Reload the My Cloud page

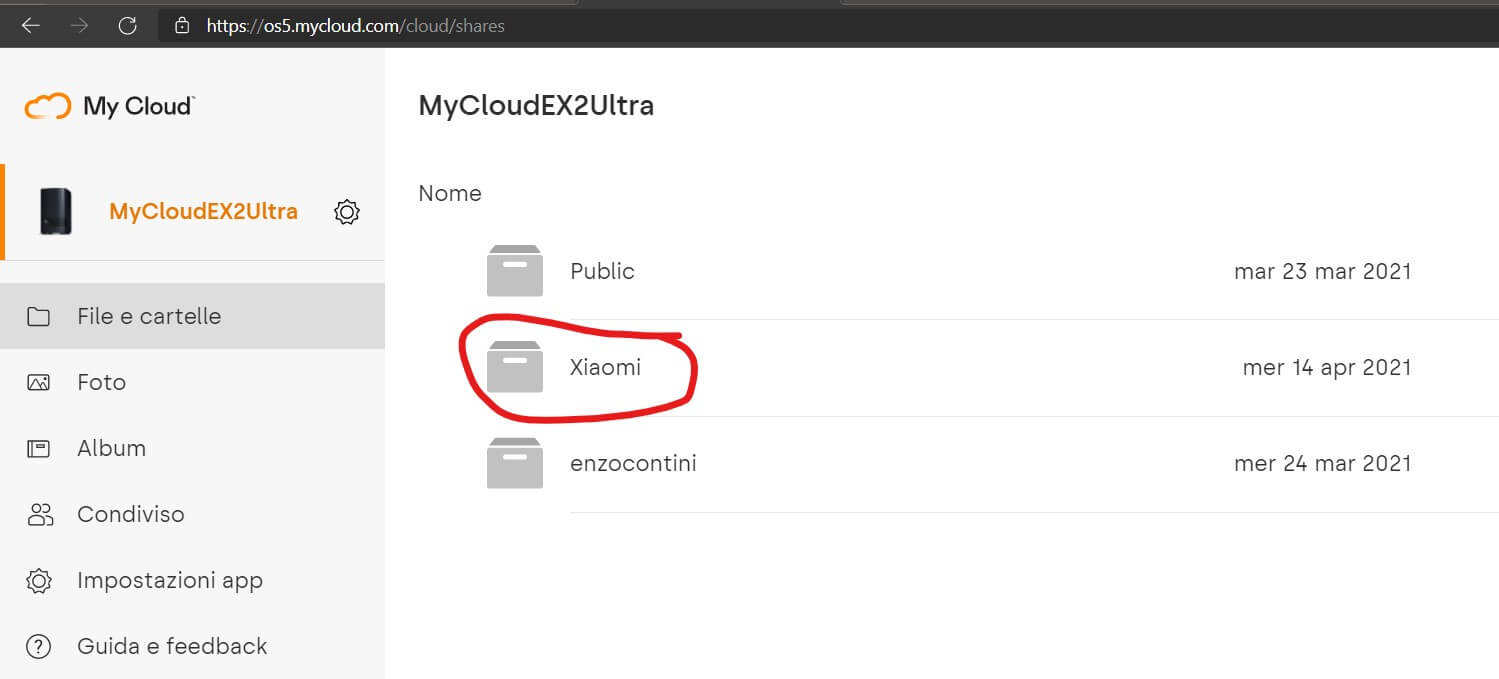click(127, 26)
